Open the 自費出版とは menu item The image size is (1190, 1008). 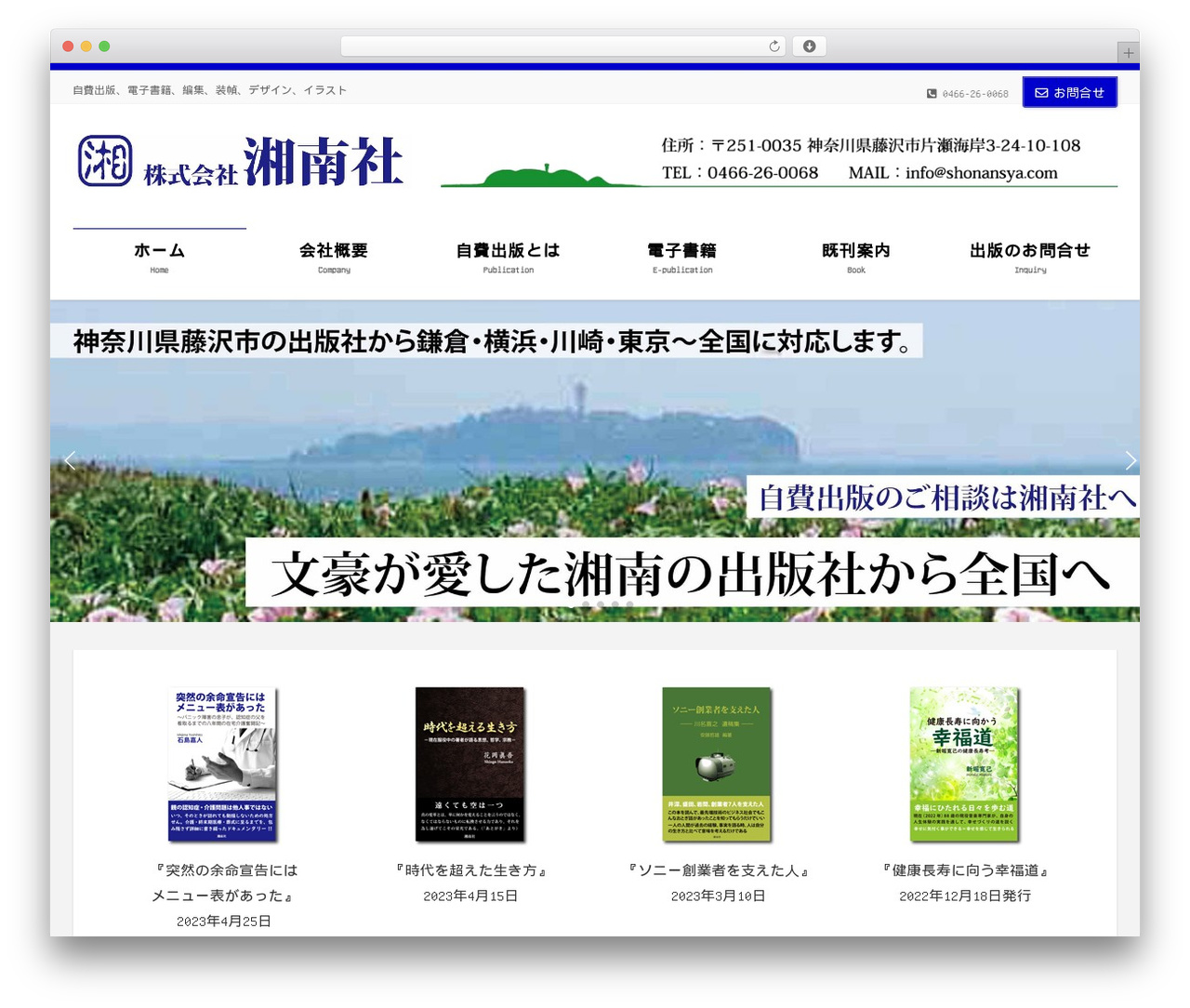[x=508, y=257]
